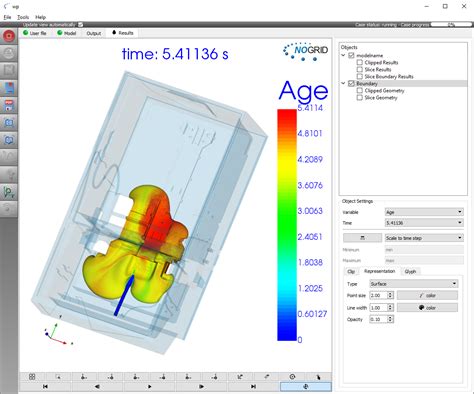Screen dimensions: 474x394
Task: Click the Point size stepper arrows
Action: tap(390, 295)
